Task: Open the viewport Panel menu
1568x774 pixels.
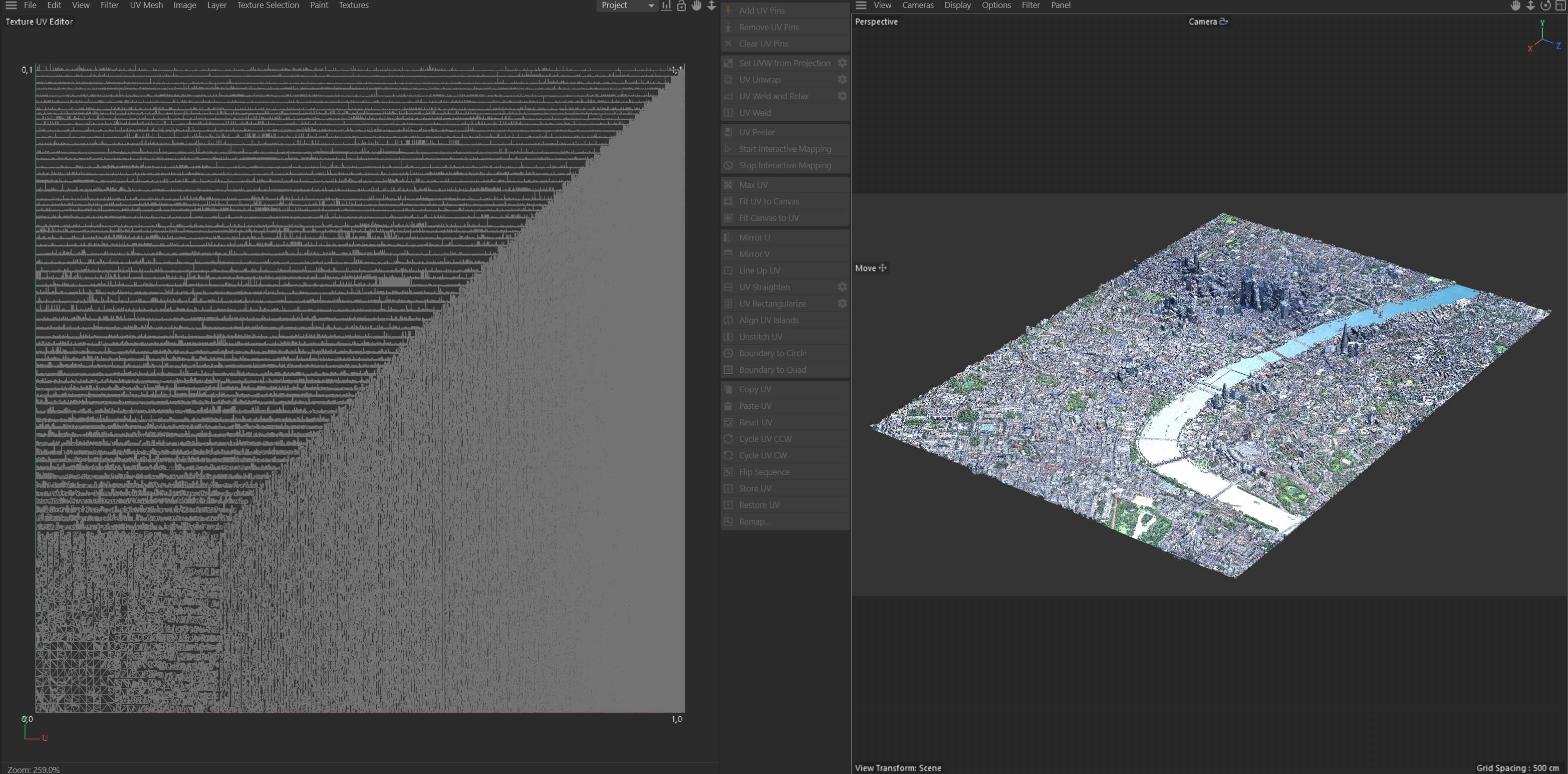Action: pos(1061,6)
